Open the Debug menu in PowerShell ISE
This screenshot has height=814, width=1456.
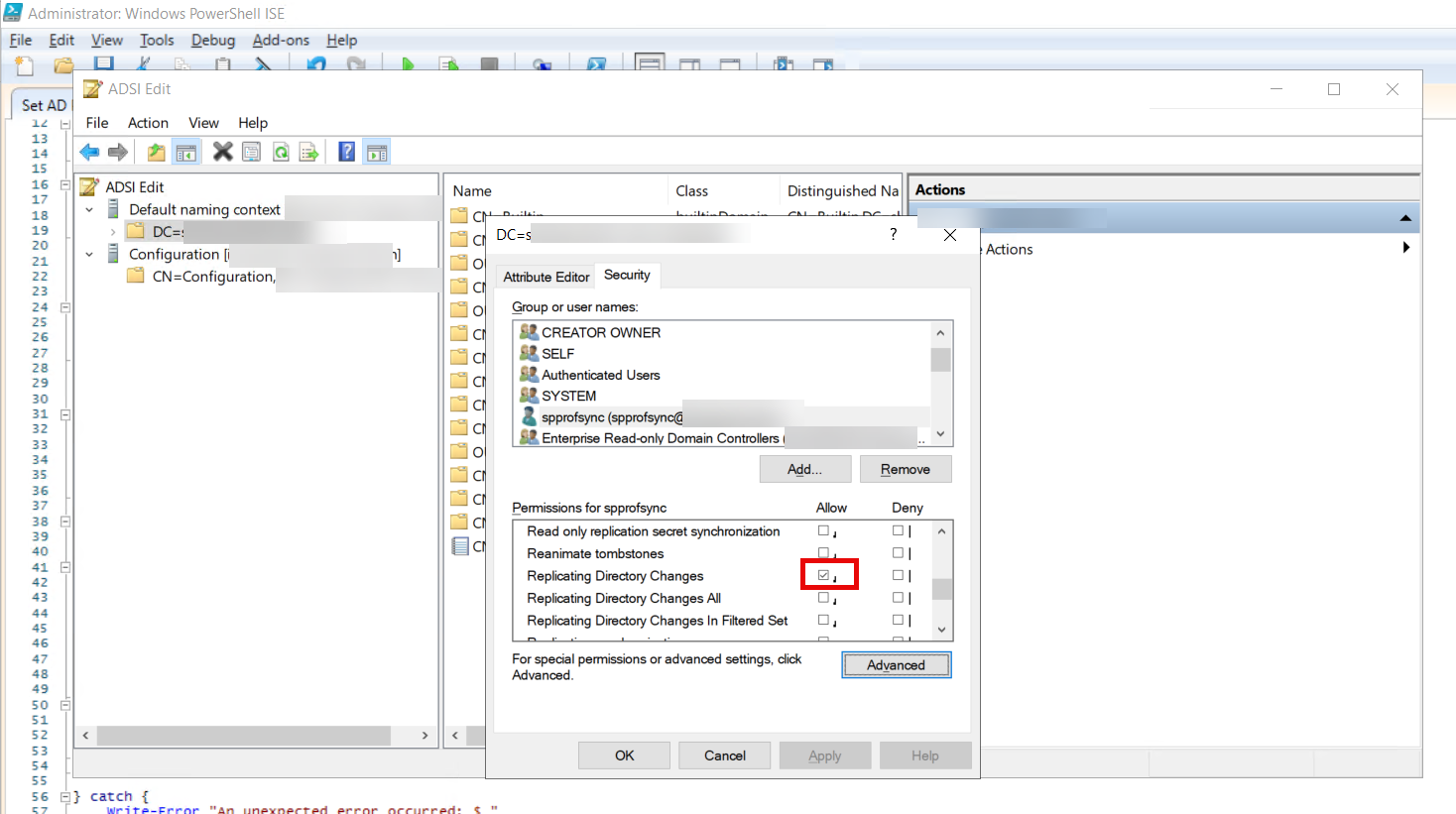click(212, 40)
